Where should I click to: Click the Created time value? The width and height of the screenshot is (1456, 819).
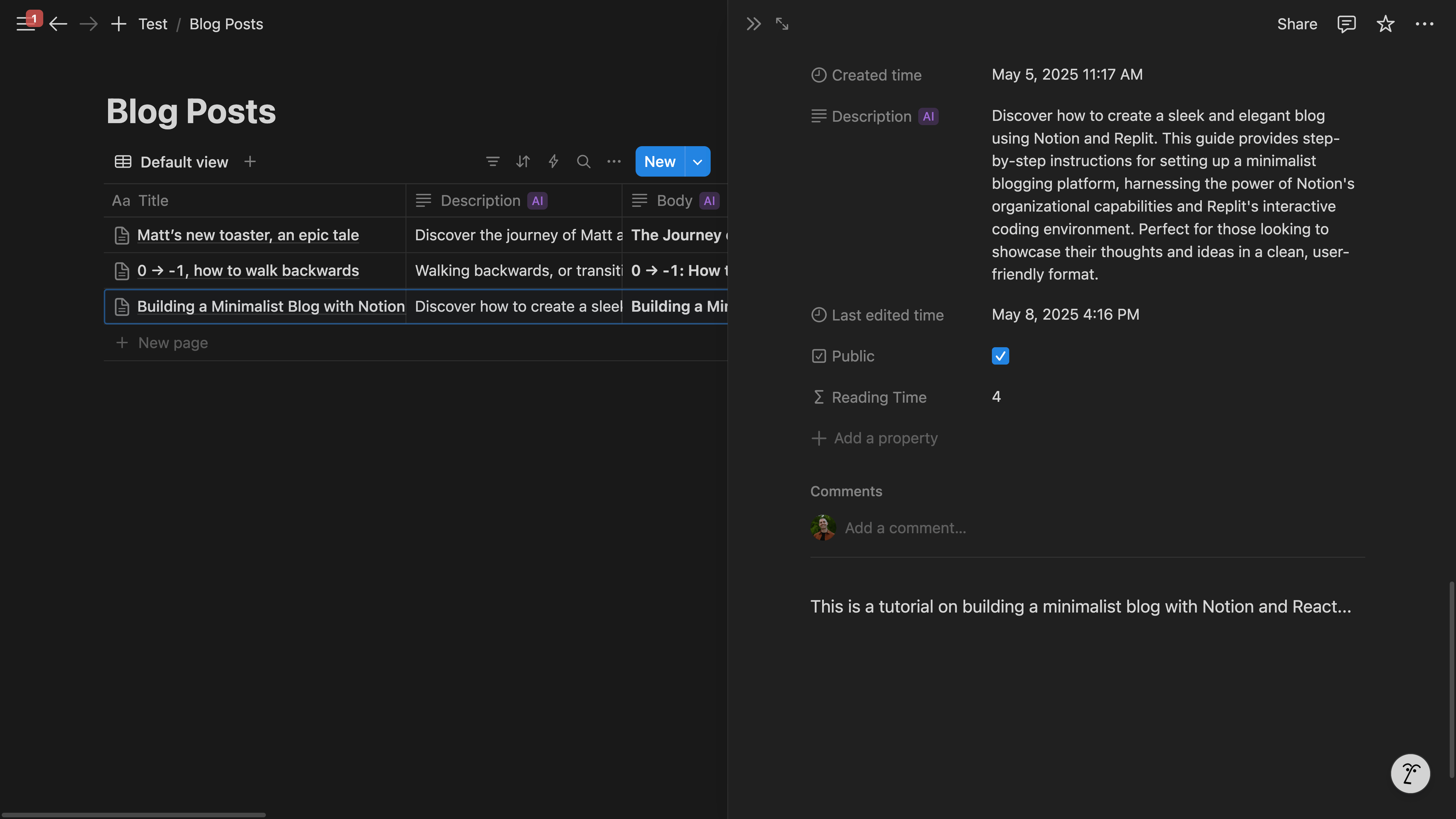click(1067, 75)
